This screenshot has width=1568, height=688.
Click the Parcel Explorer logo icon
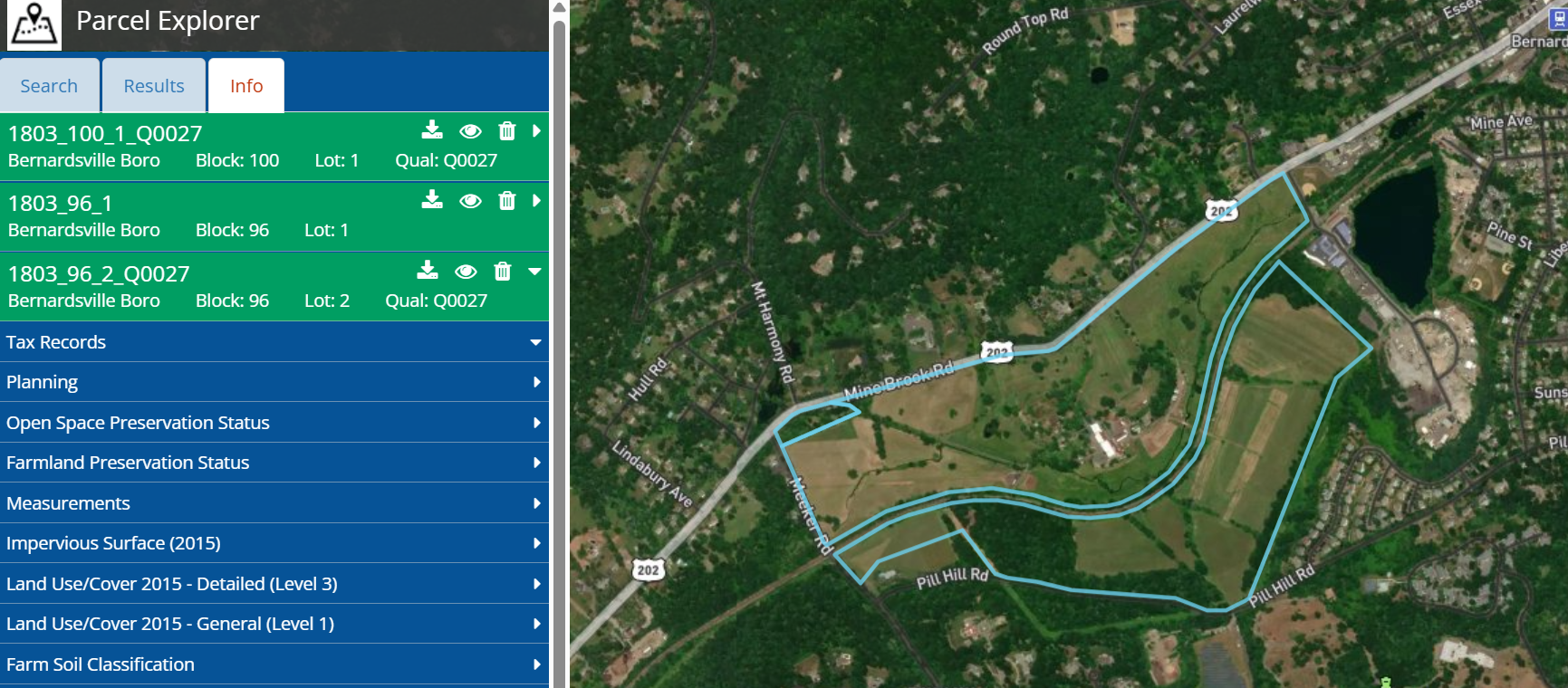(34, 24)
